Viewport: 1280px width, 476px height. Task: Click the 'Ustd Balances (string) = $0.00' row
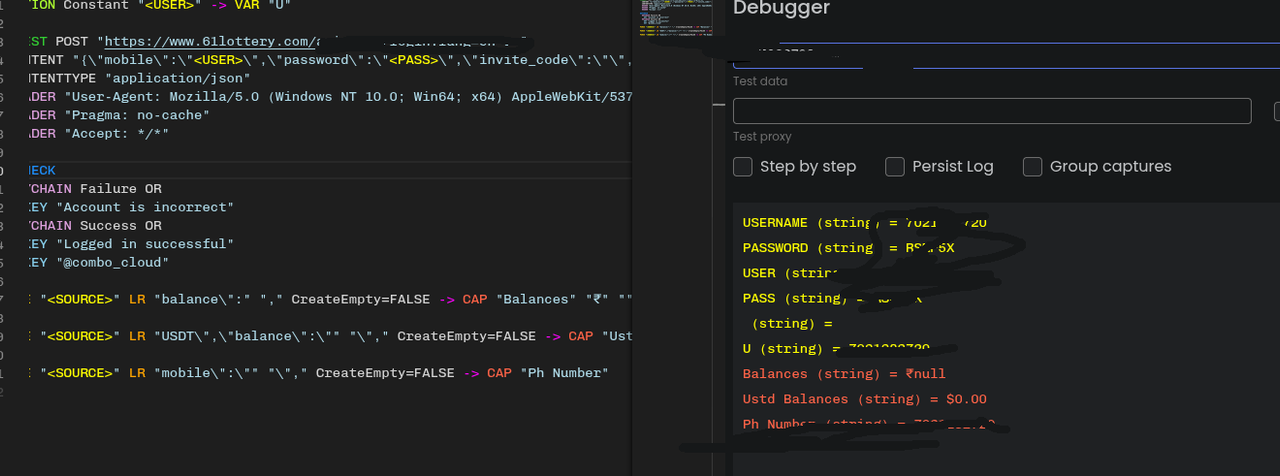(x=865, y=399)
